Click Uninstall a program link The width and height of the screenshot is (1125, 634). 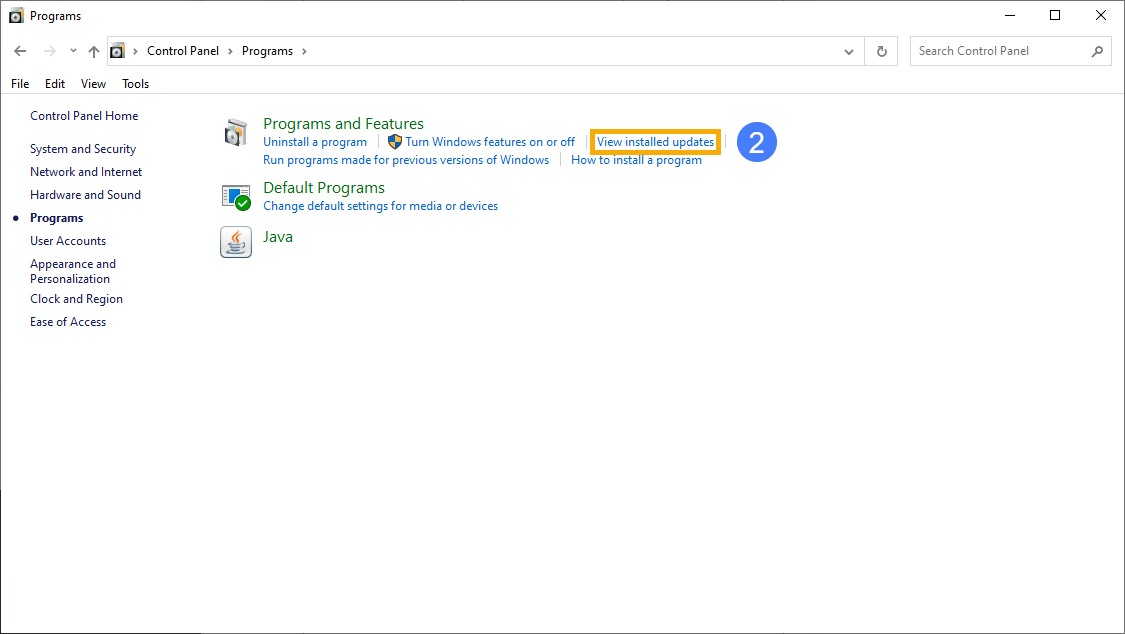(315, 142)
